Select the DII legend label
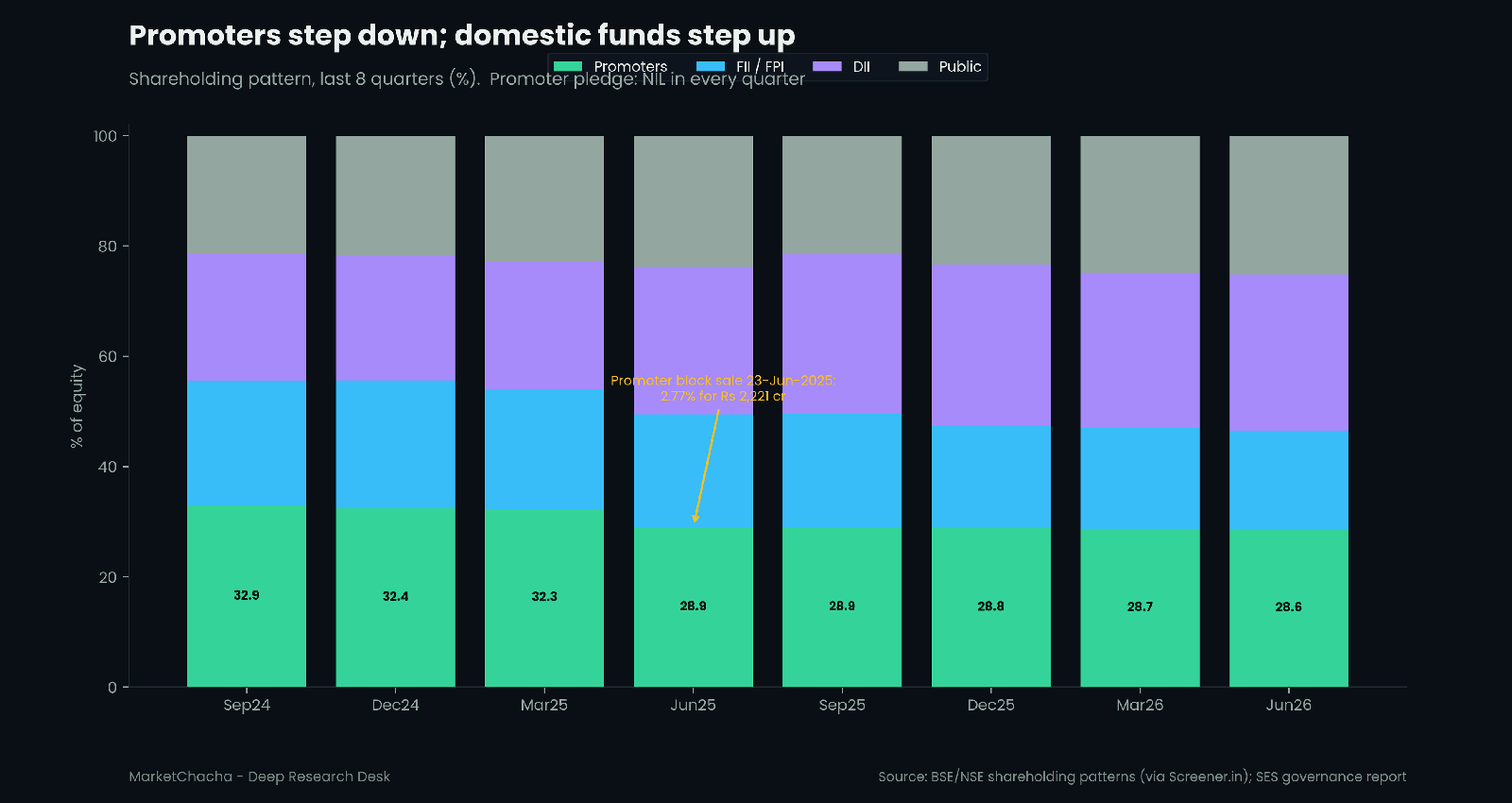This screenshot has width=1512, height=803. click(x=861, y=66)
